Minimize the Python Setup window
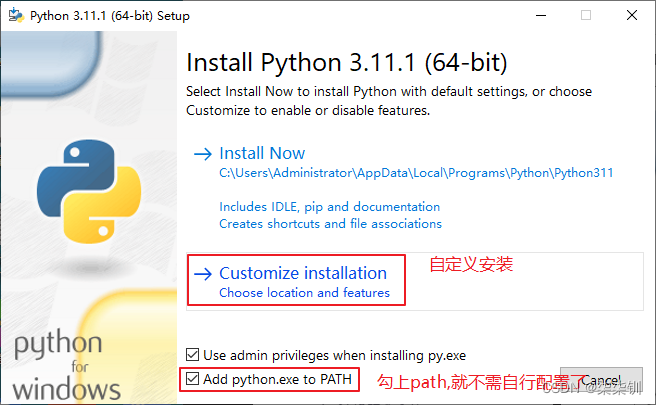 click(541, 16)
